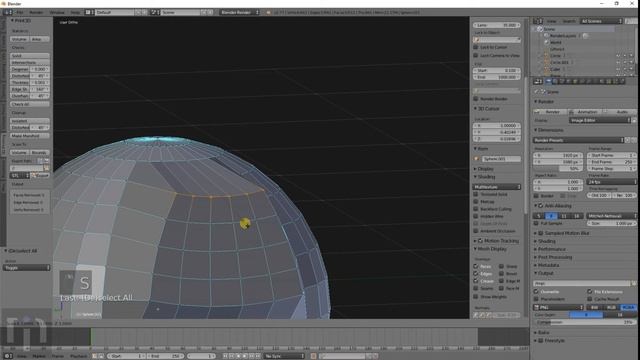Expand the Display panel

point(484,169)
